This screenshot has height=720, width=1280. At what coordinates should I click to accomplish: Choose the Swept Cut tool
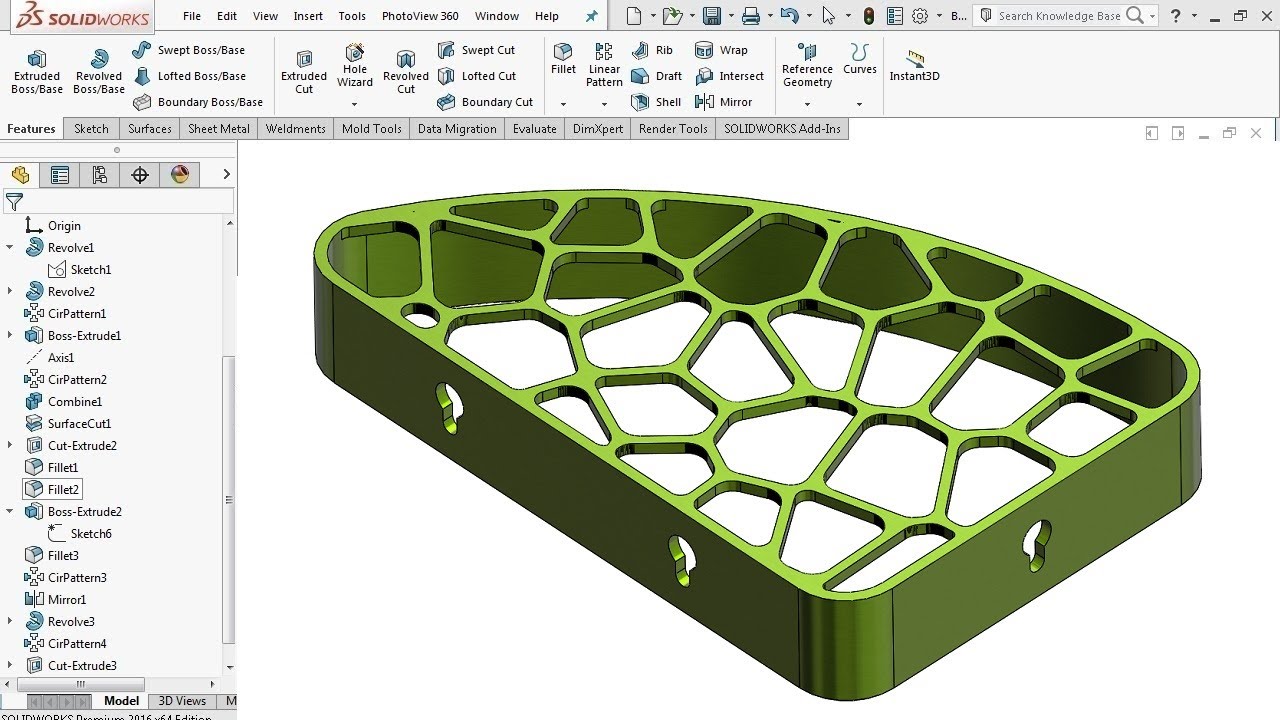click(x=477, y=50)
